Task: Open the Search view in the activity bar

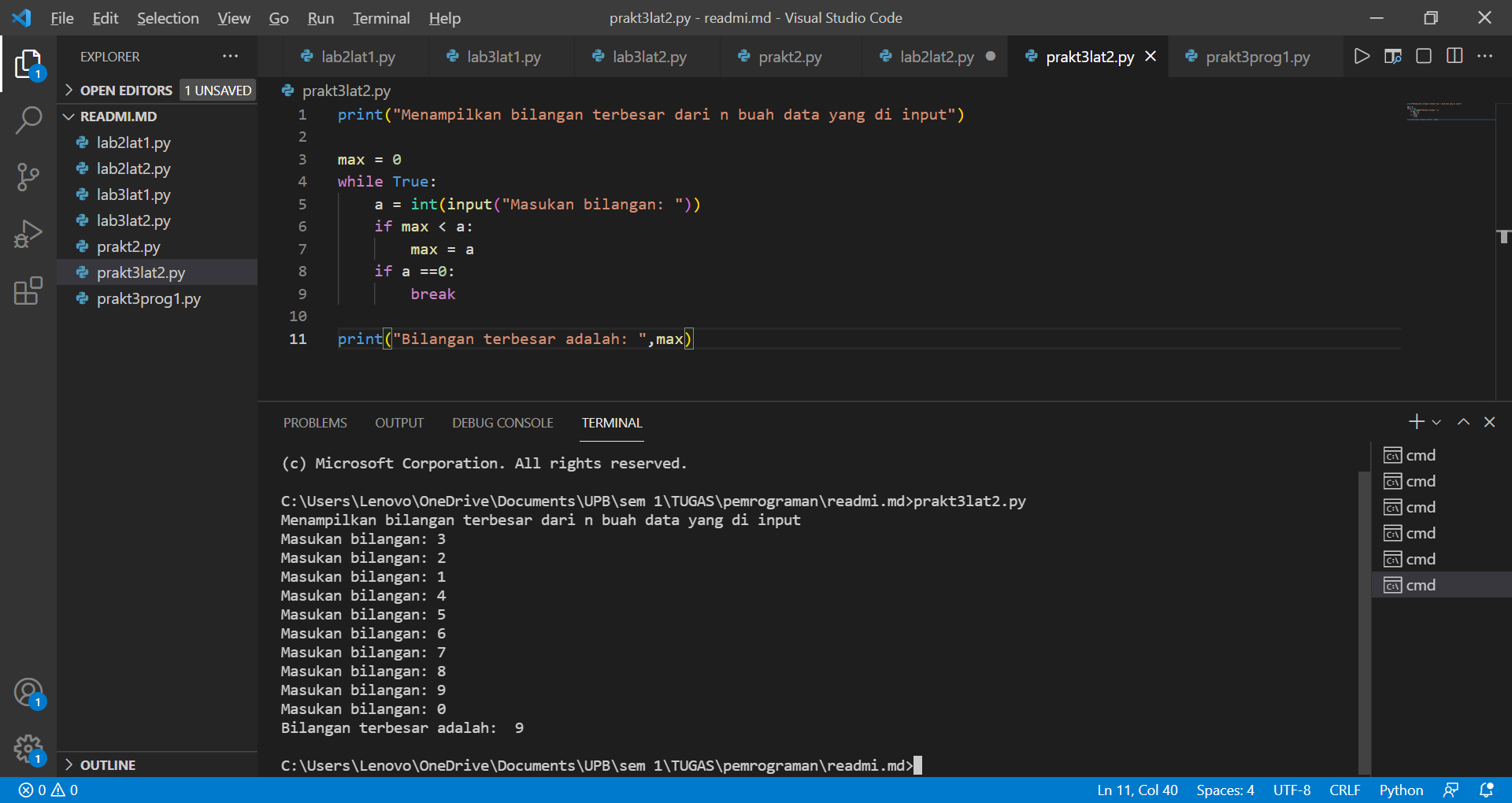Action: tap(29, 120)
